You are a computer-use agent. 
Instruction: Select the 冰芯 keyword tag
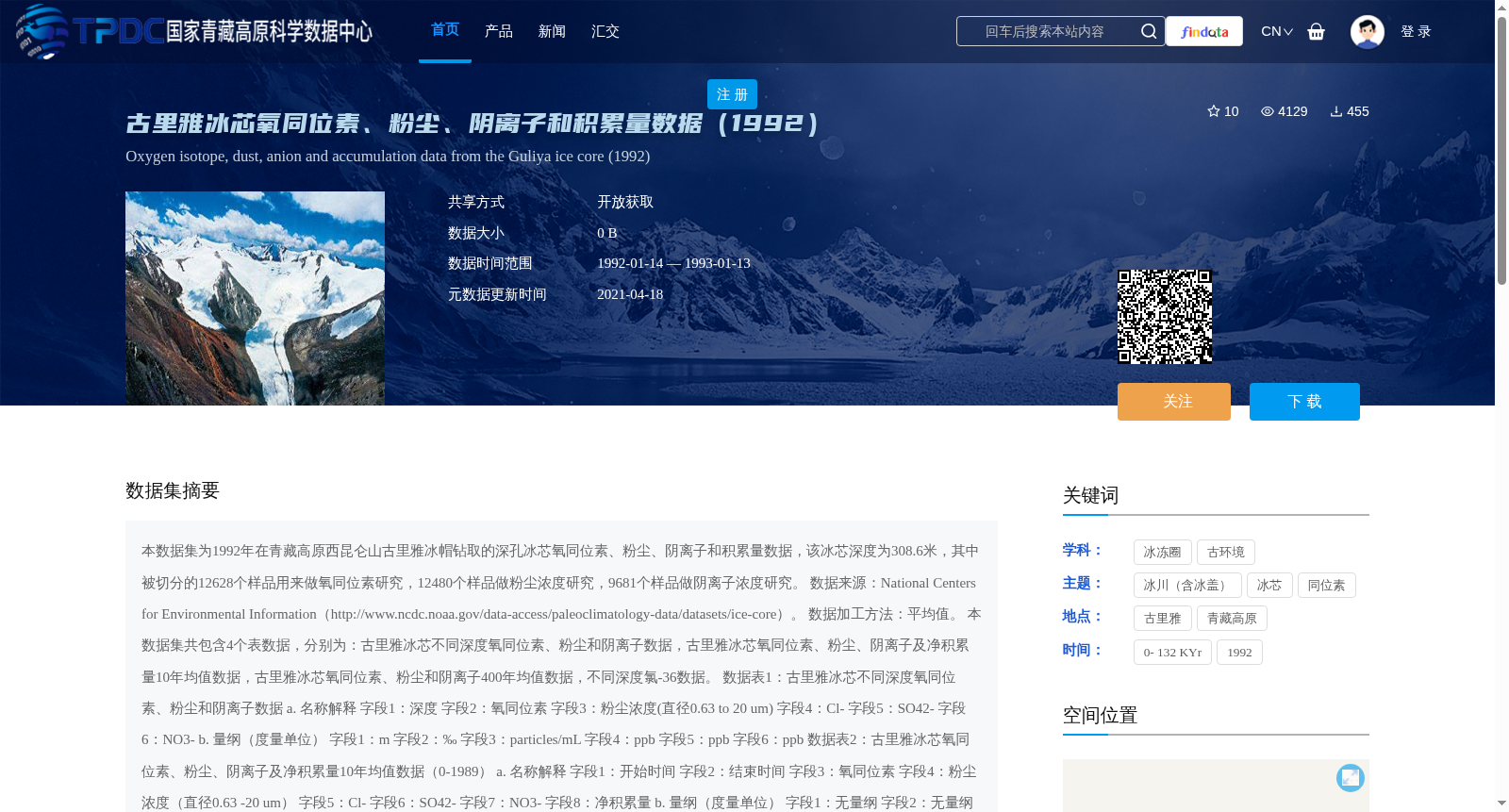(x=1269, y=586)
